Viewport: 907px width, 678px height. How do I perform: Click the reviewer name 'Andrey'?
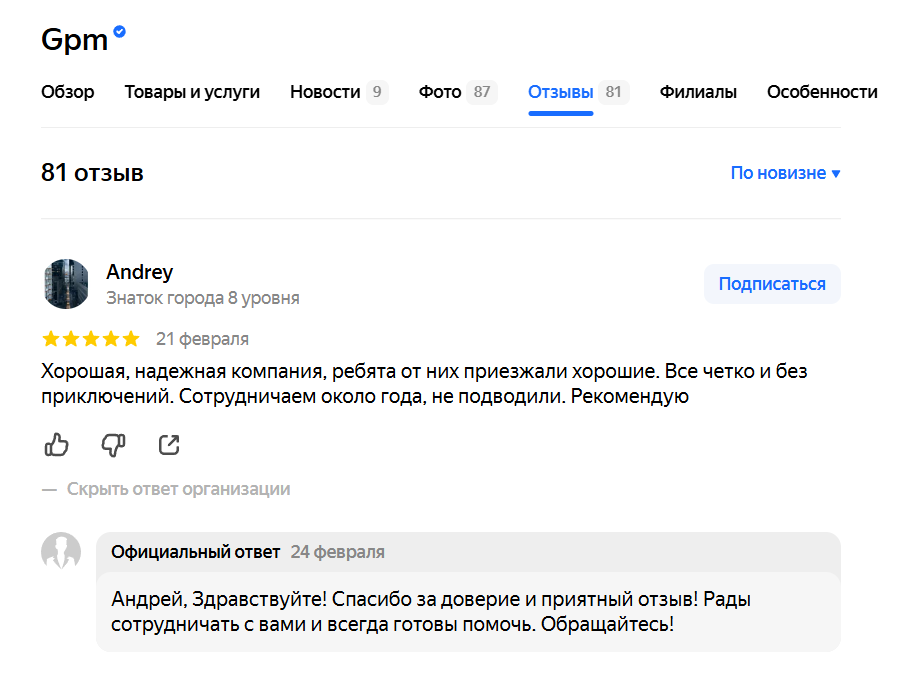click(139, 272)
